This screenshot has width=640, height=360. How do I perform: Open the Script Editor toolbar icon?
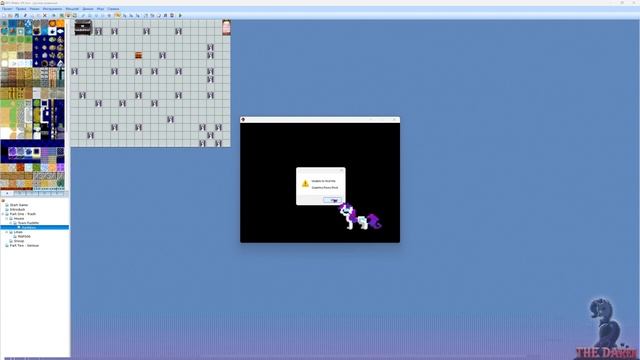coord(159,16)
